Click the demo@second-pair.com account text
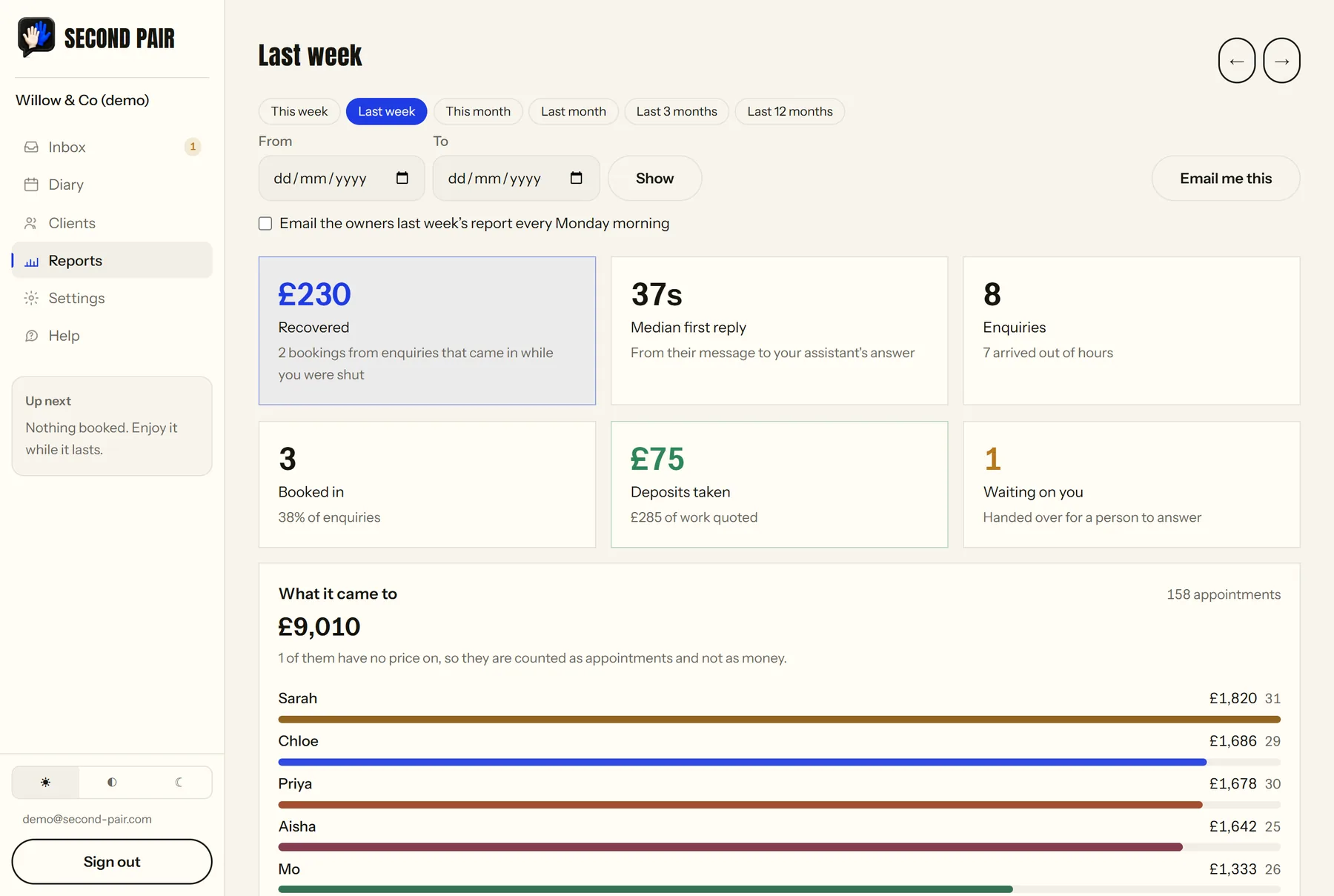This screenshot has height=896, width=1334. pos(87,819)
